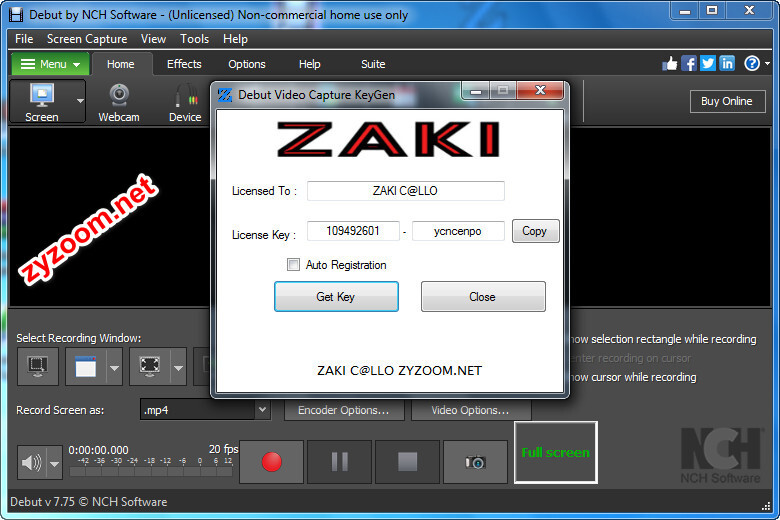The width and height of the screenshot is (780, 520).
Task: Switch to the Effects tab
Action: click(x=184, y=64)
